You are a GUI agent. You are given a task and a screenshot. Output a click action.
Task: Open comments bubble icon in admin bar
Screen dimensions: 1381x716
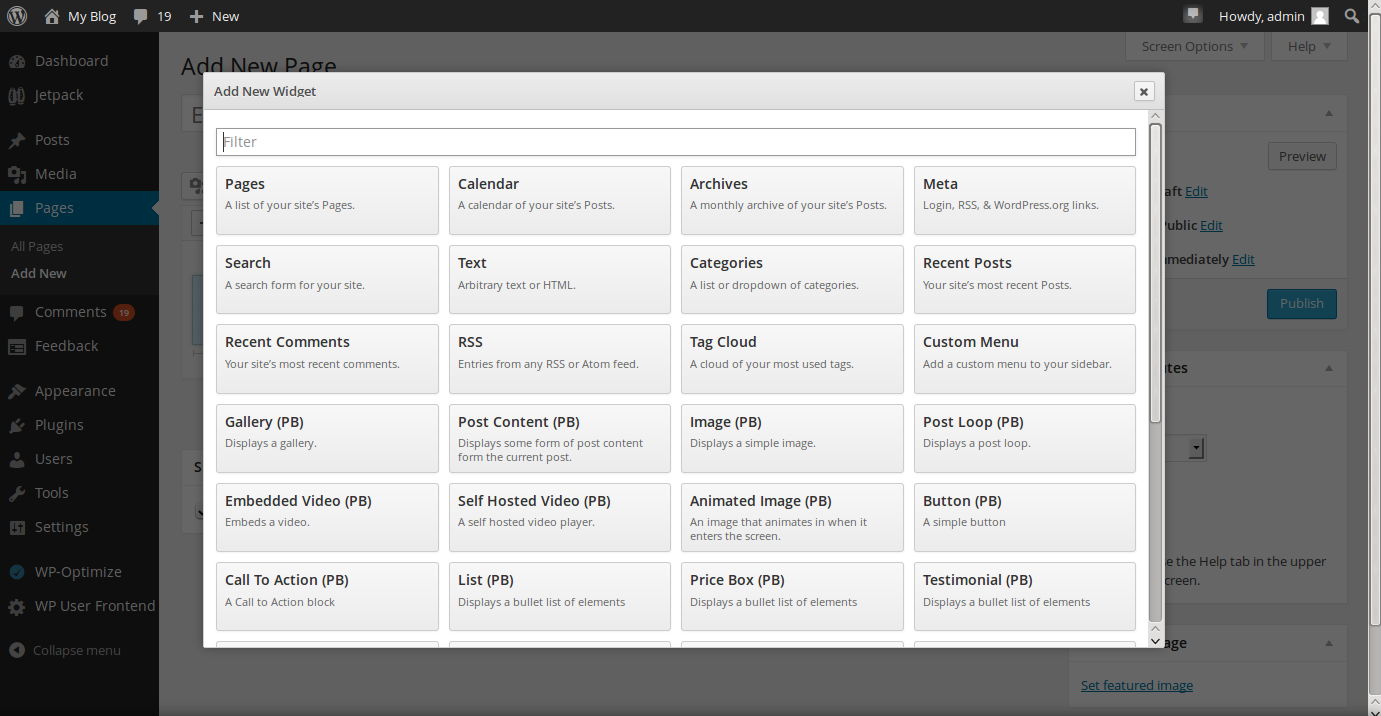tap(141, 16)
